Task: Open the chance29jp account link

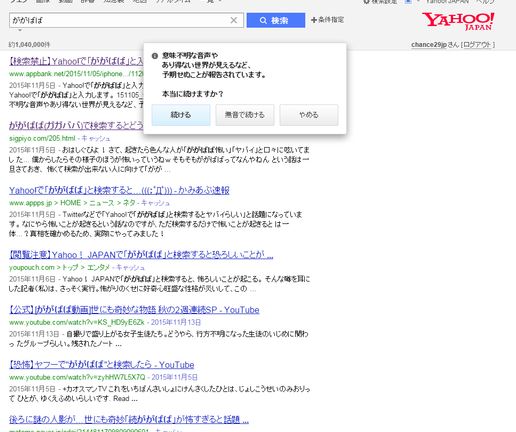Action: (429, 45)
